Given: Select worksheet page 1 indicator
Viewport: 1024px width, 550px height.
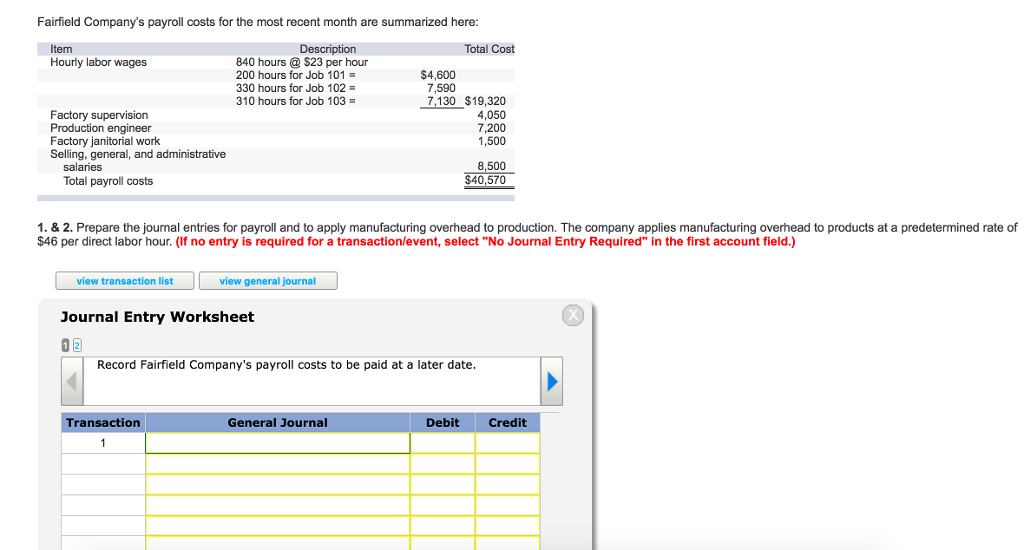Looking at the screenshot, I should click(x=65, y=345).
